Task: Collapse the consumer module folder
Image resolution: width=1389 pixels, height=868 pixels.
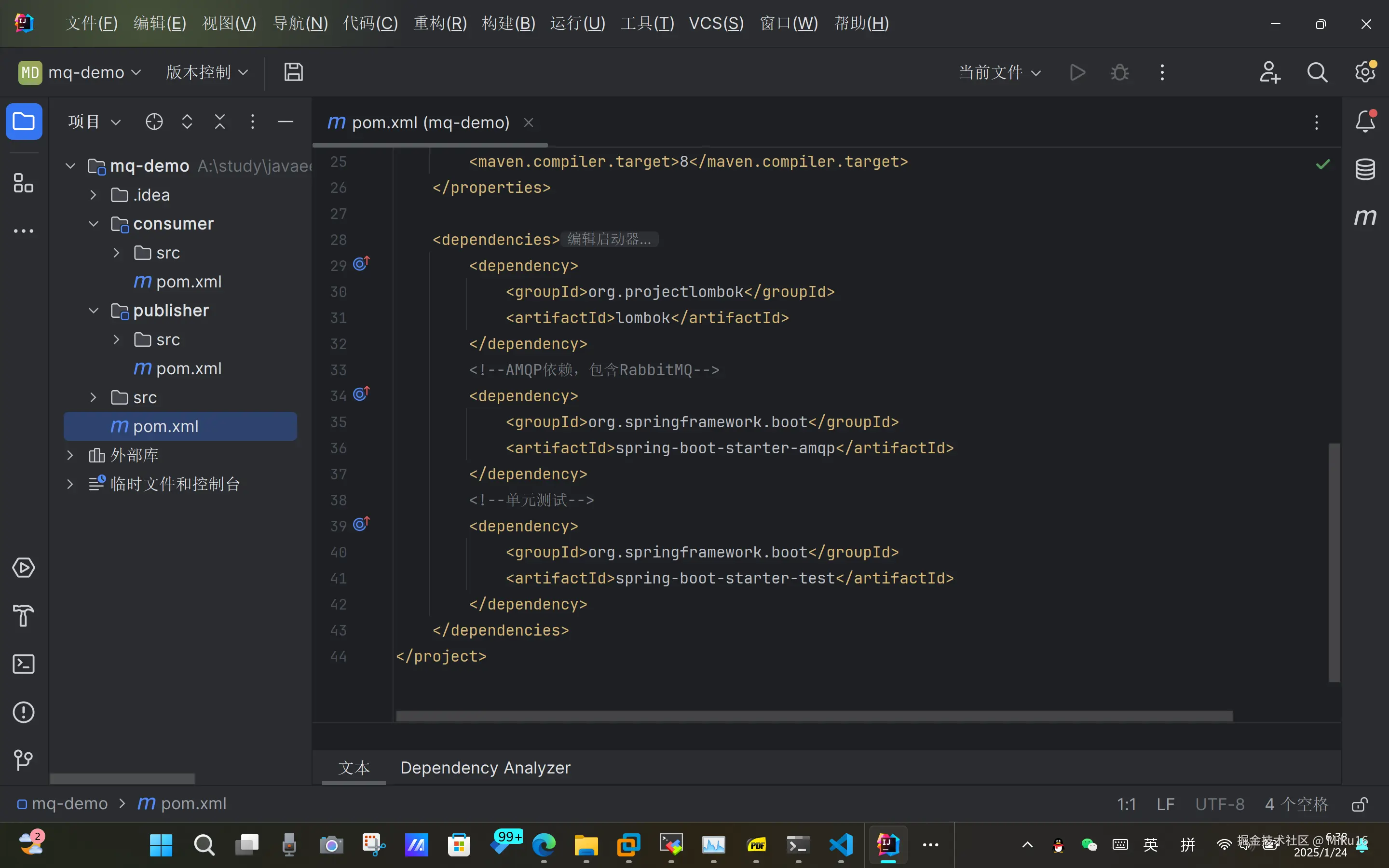Action: pyautogui.click(x=94, y=224)
